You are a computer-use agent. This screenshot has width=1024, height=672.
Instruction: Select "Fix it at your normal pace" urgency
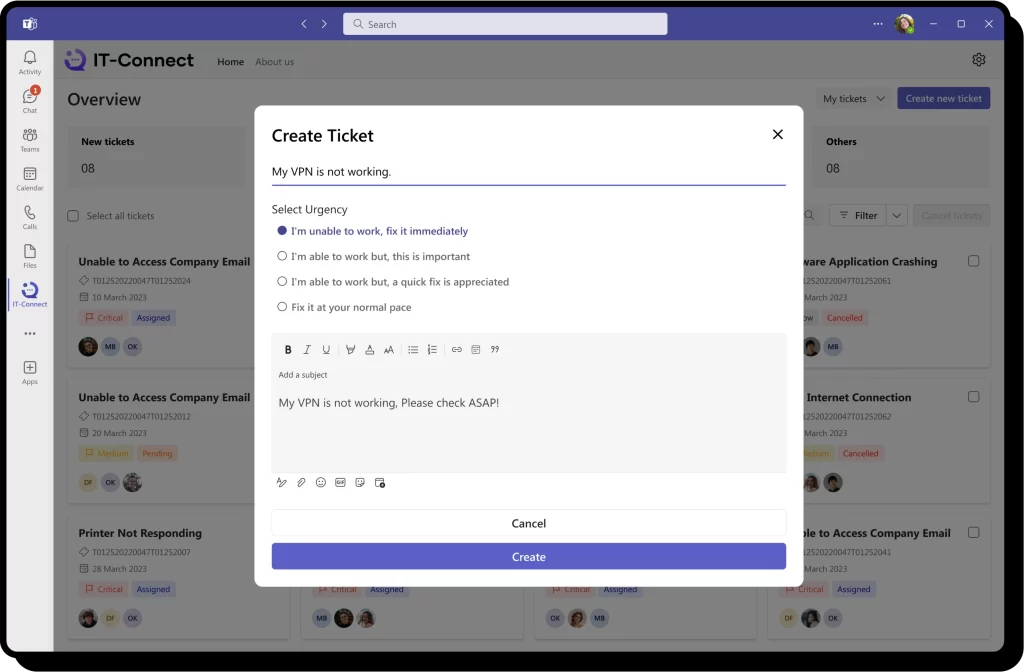tap(283, 307)
